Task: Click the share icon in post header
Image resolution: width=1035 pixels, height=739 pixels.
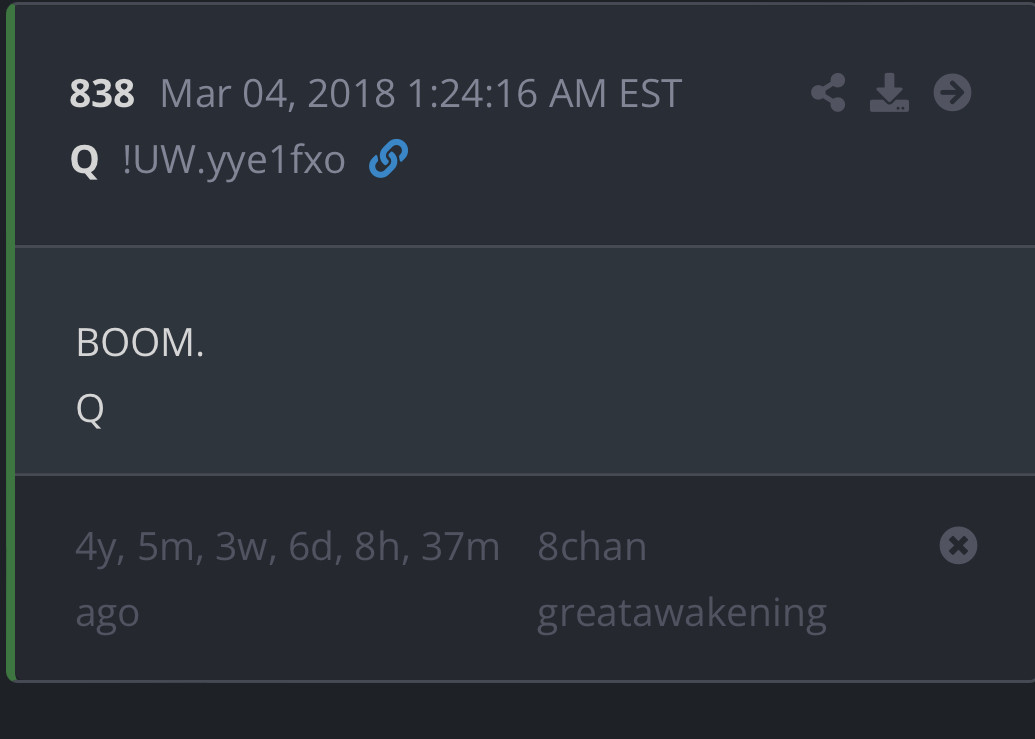Action: pos(828,93)
